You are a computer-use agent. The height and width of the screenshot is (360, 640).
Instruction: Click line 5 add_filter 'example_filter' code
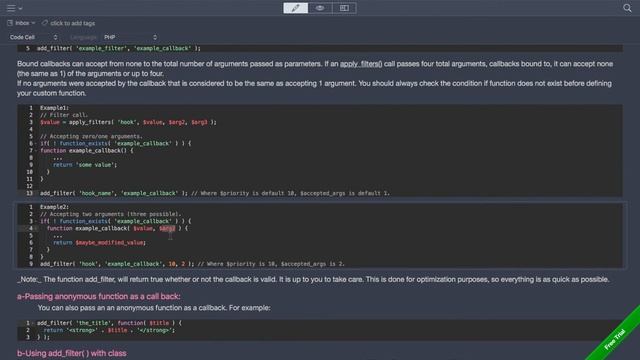(119, 48)
